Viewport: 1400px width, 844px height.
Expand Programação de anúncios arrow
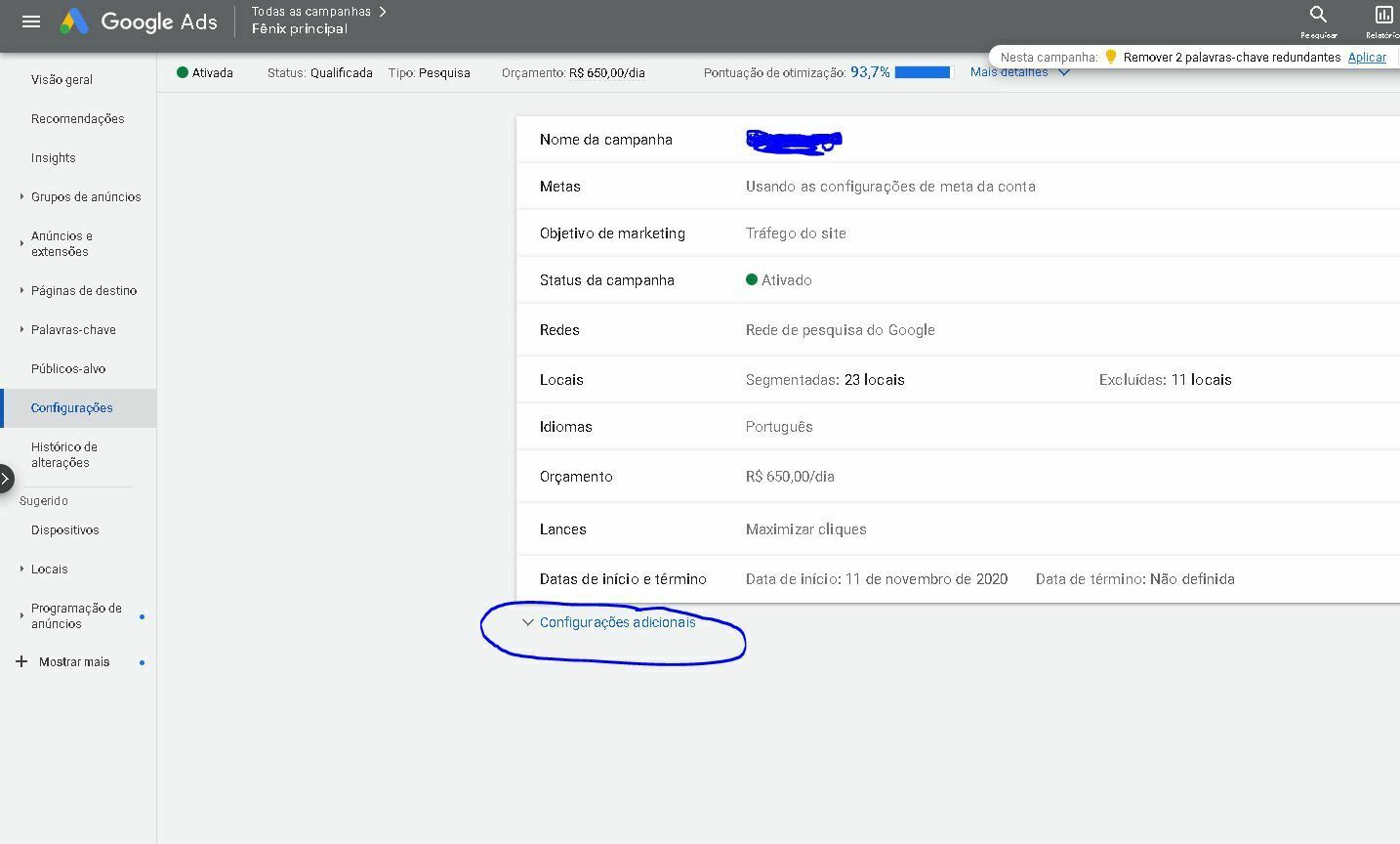tap(21, 615)
